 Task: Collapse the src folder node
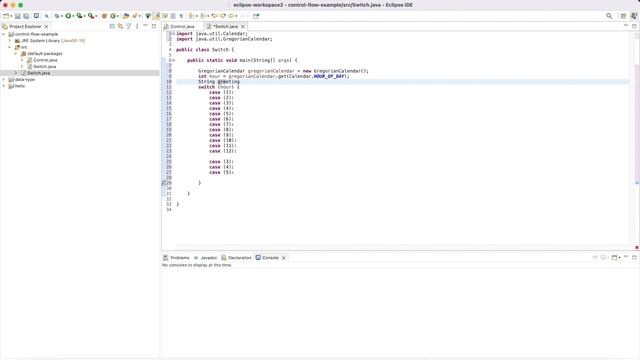pyautogui.click(x=10, y=47)
